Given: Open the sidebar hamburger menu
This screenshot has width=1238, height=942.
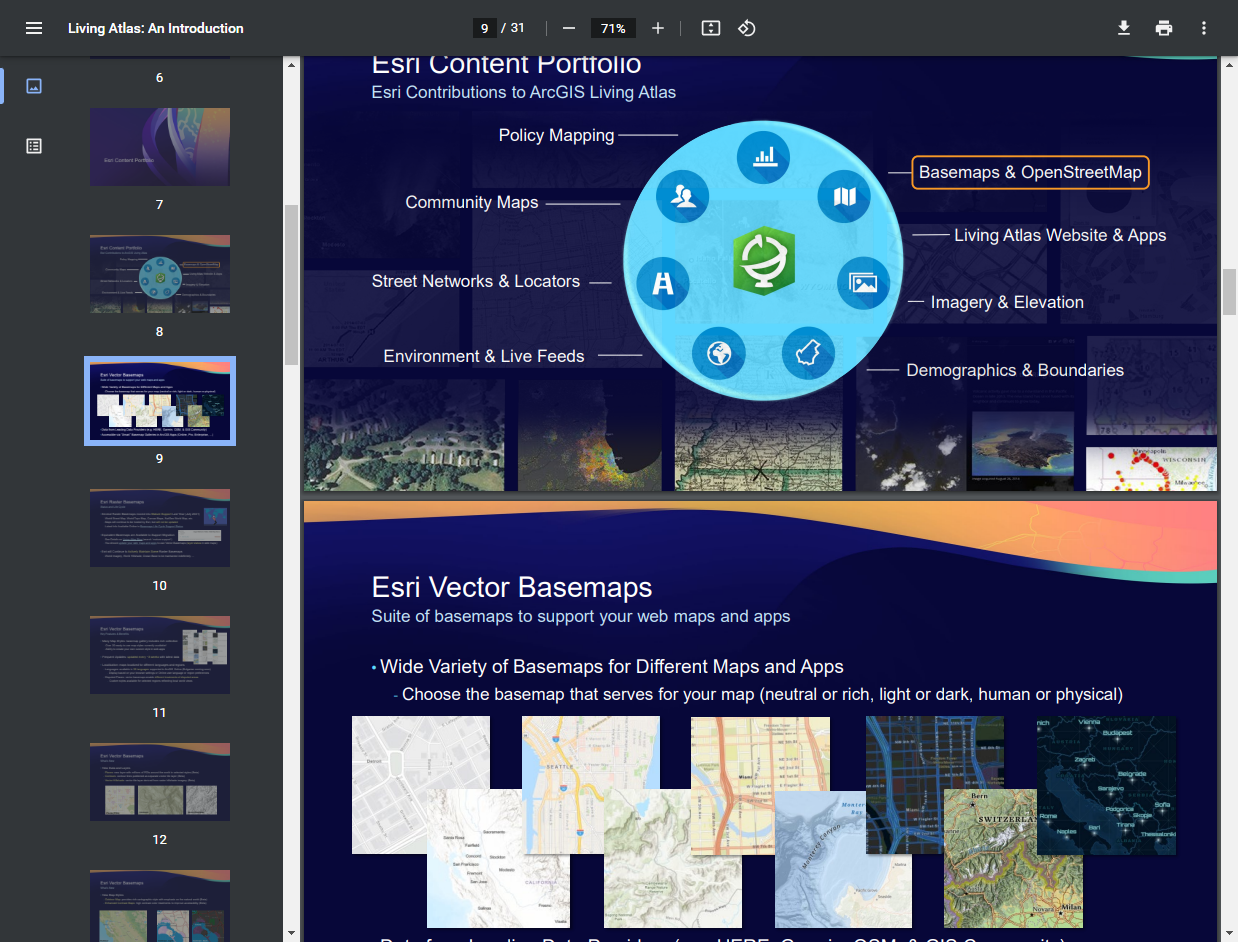Looking at the screenshot, I should [x=34, y=28].
